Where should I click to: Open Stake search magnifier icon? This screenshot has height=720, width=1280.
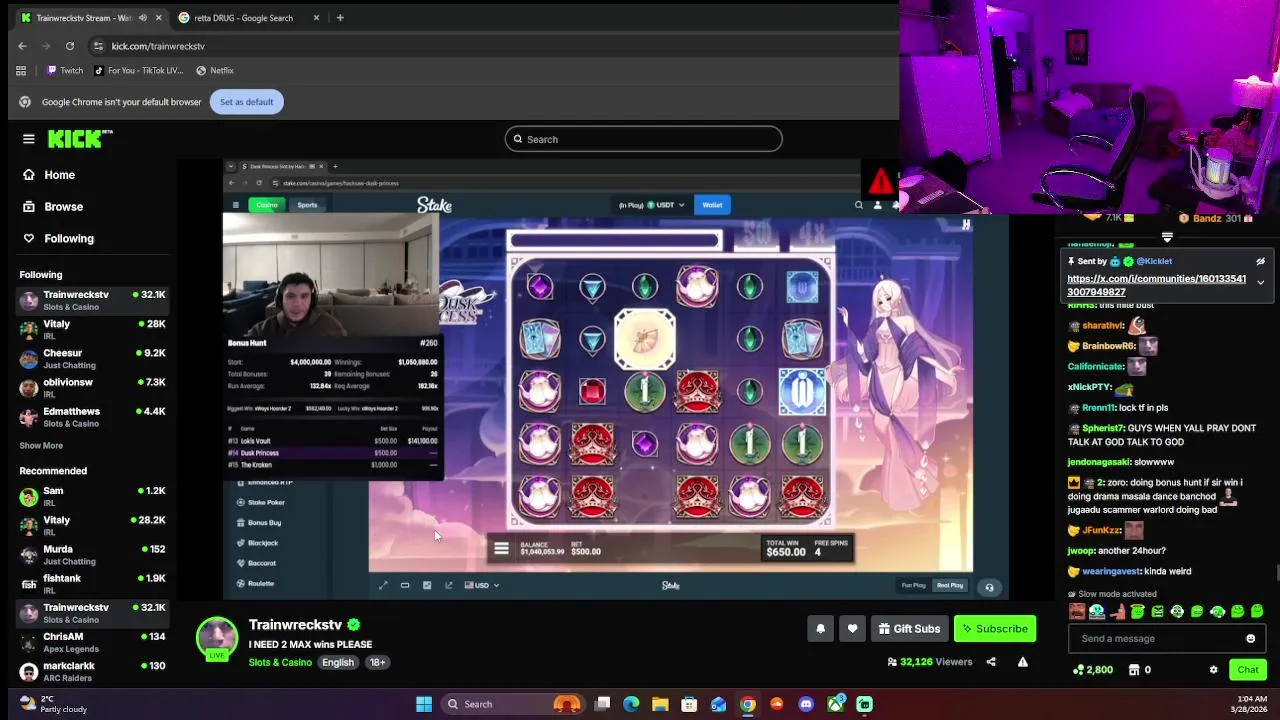coord(858,205)
